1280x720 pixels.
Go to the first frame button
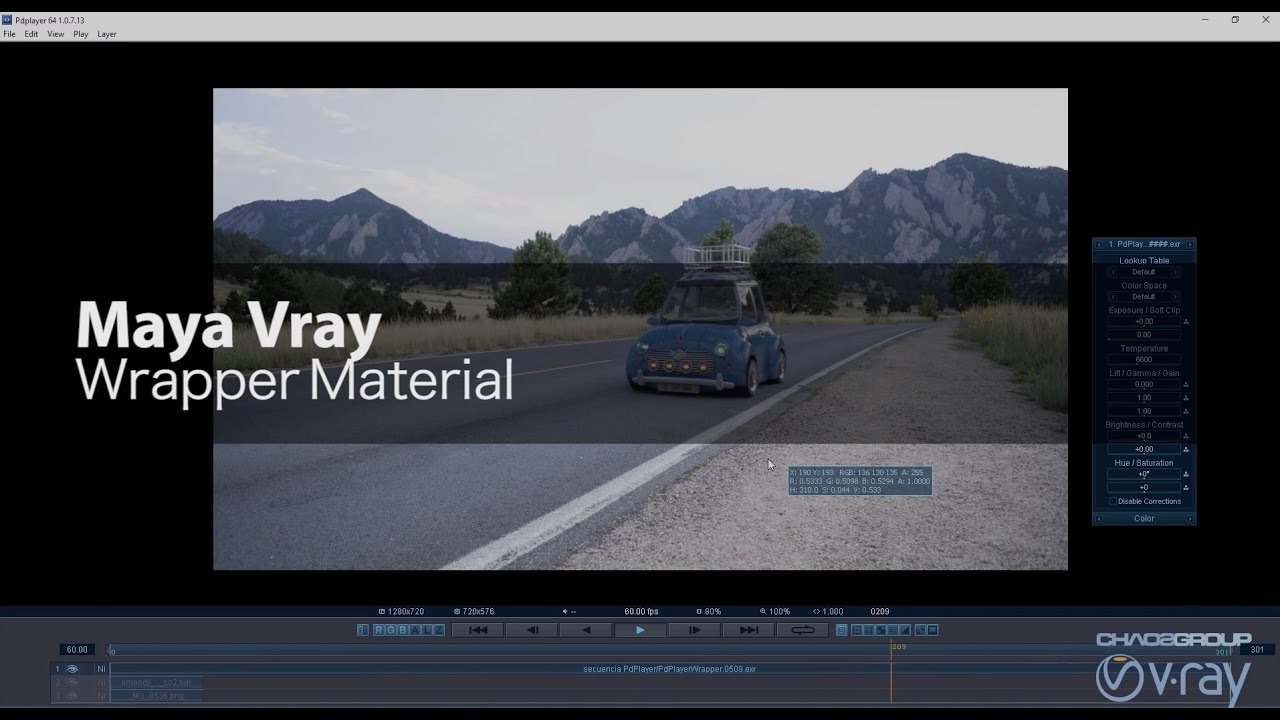click(x=478, y=630)
